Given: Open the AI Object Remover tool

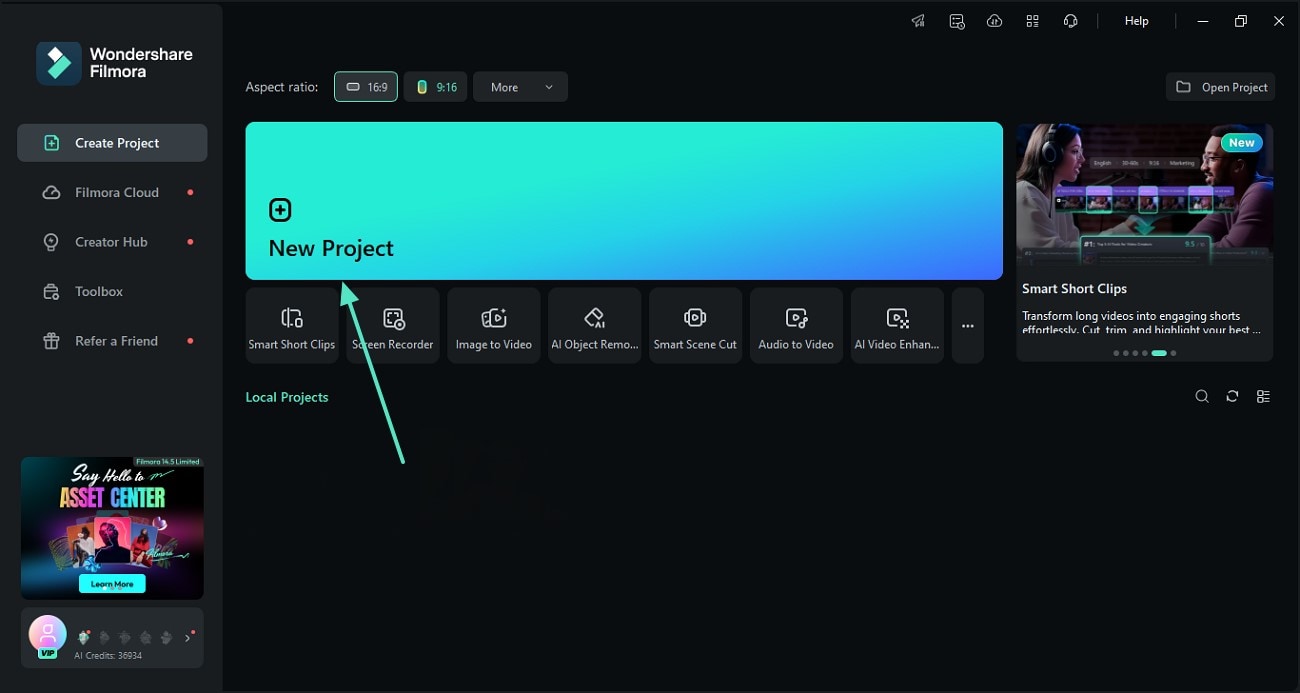Looking at the screenshot, I should 594,325.
